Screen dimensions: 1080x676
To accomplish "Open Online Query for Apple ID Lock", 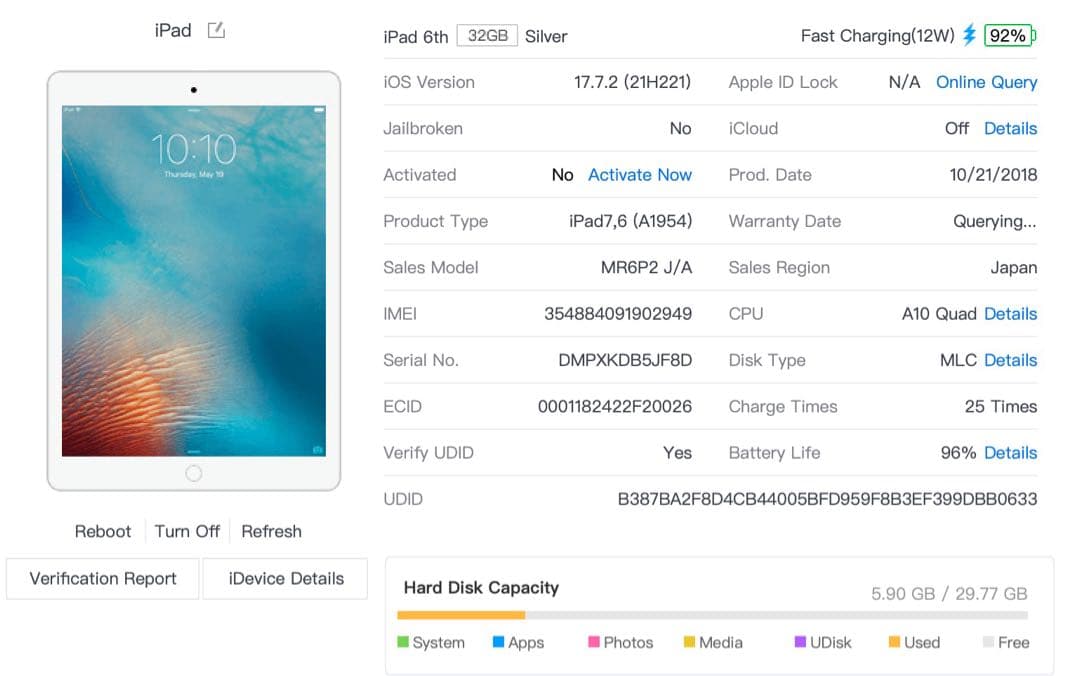I will click(986, 82).
